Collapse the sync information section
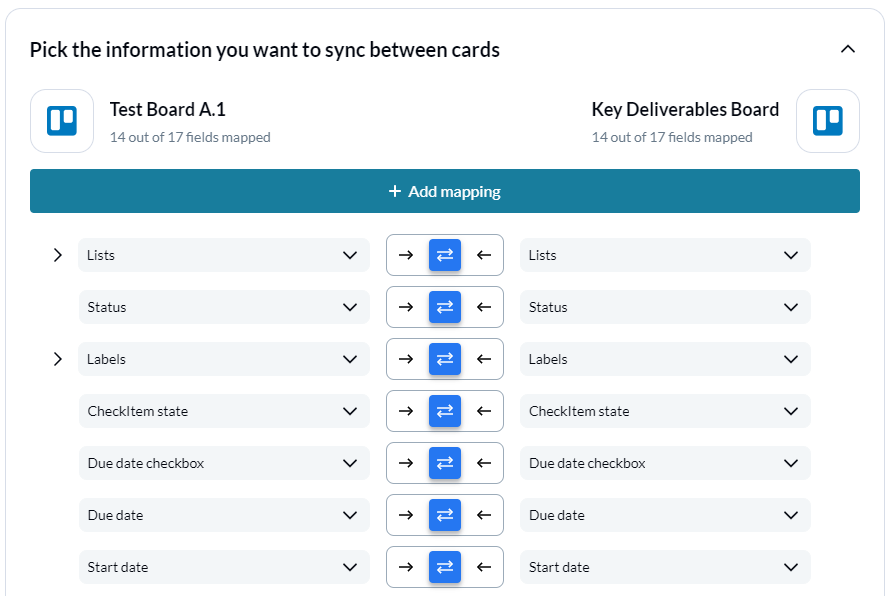Image resolution: width=892 pixels, height=596 pixels. coord(848,49)
